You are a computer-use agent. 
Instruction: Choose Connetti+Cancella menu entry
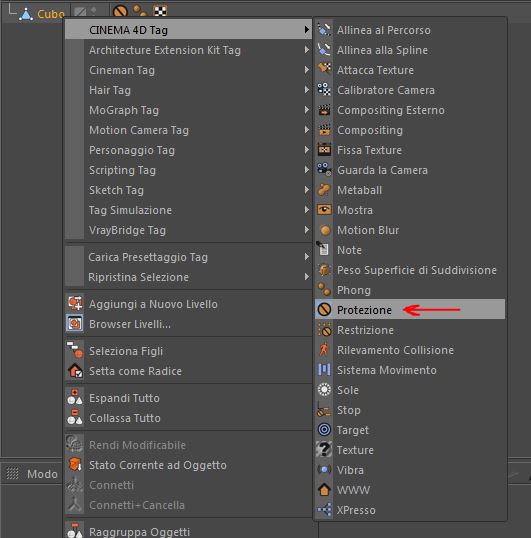pos(188,505)
